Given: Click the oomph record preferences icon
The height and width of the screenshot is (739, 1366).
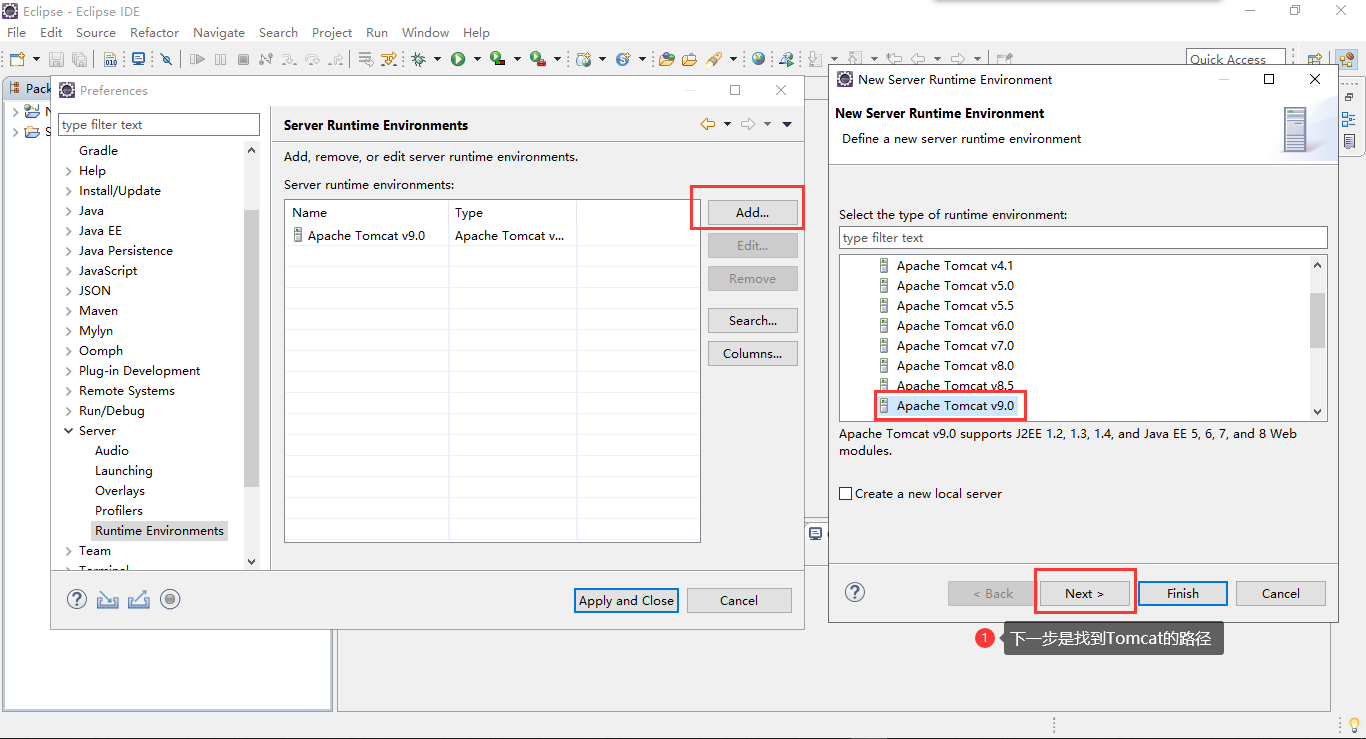Looking at the screenshot, I should coord(170,599).
